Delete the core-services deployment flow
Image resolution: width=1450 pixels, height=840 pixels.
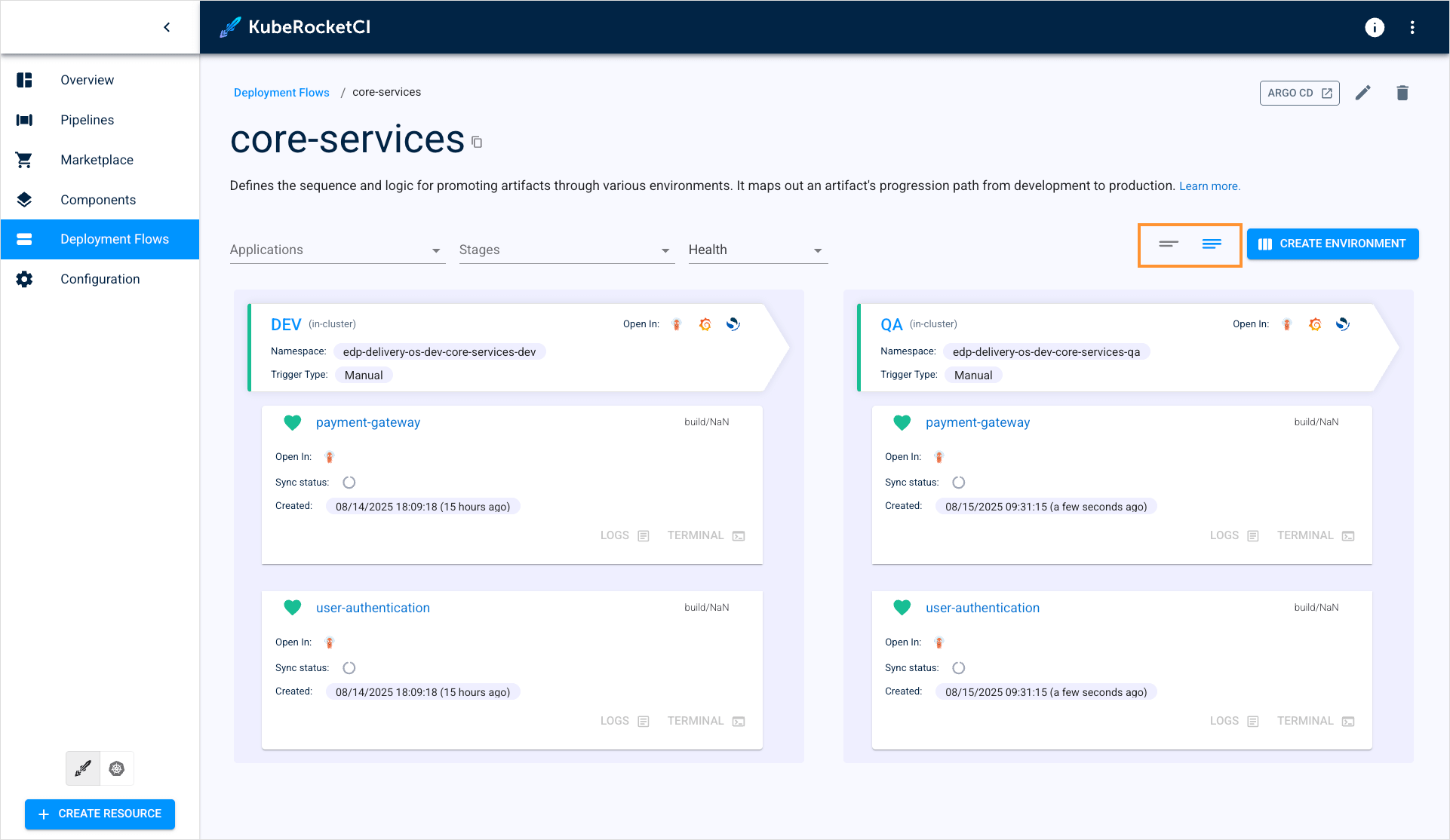(x=1402, y=93)
